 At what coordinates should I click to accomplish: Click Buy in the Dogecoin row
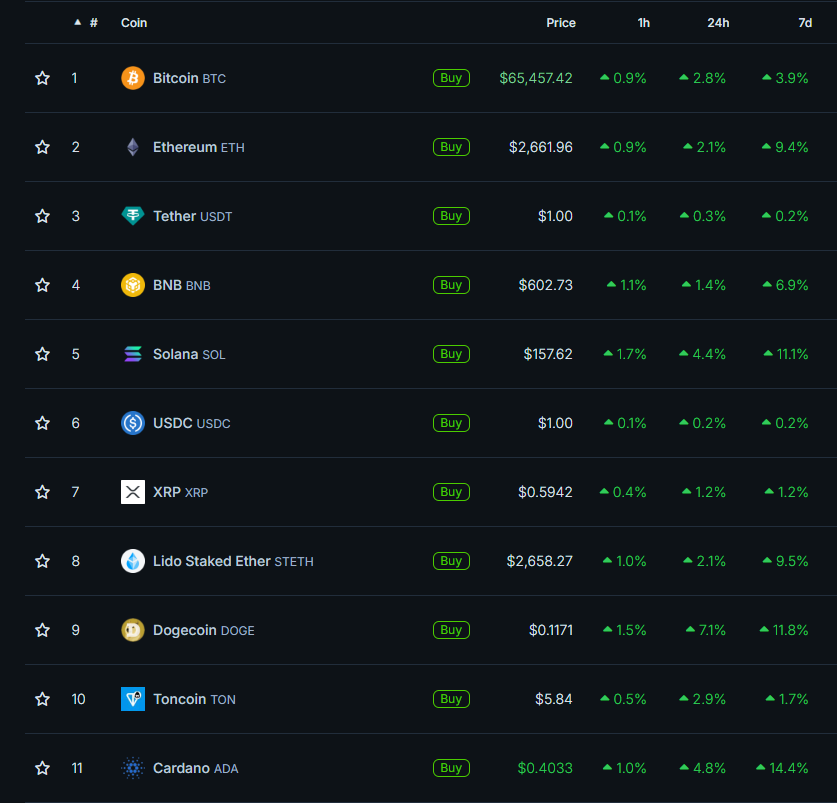tap(451, 630)
